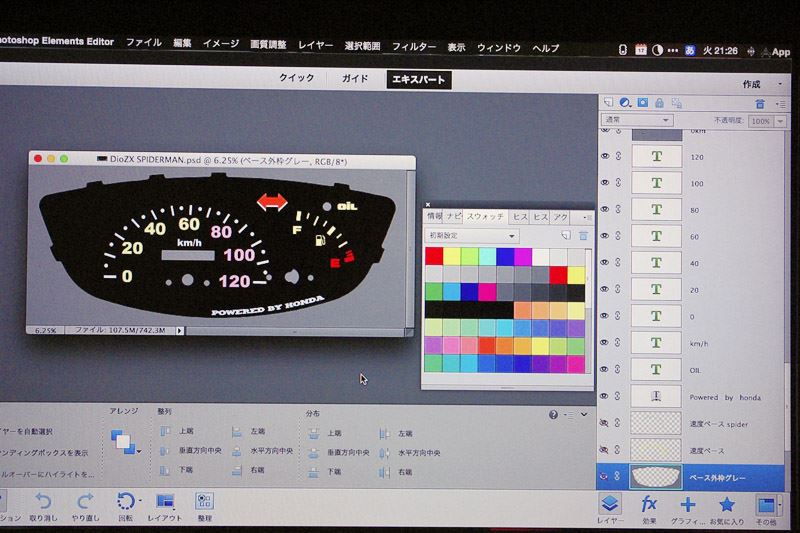This screenshot has width=800, height=533.
Task: Open the 画質調整 (Enhance) menu
Action: point(268,44)
